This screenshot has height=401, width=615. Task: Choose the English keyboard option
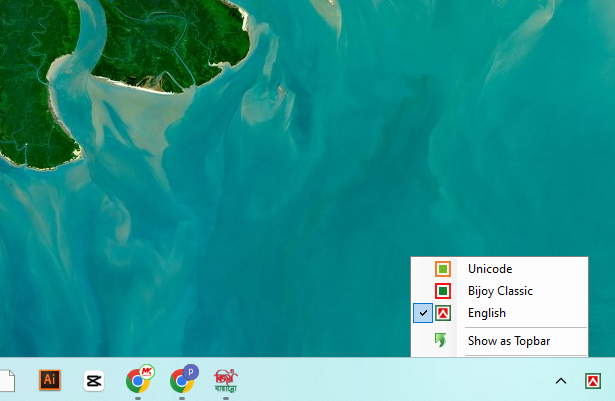[499, 313]
